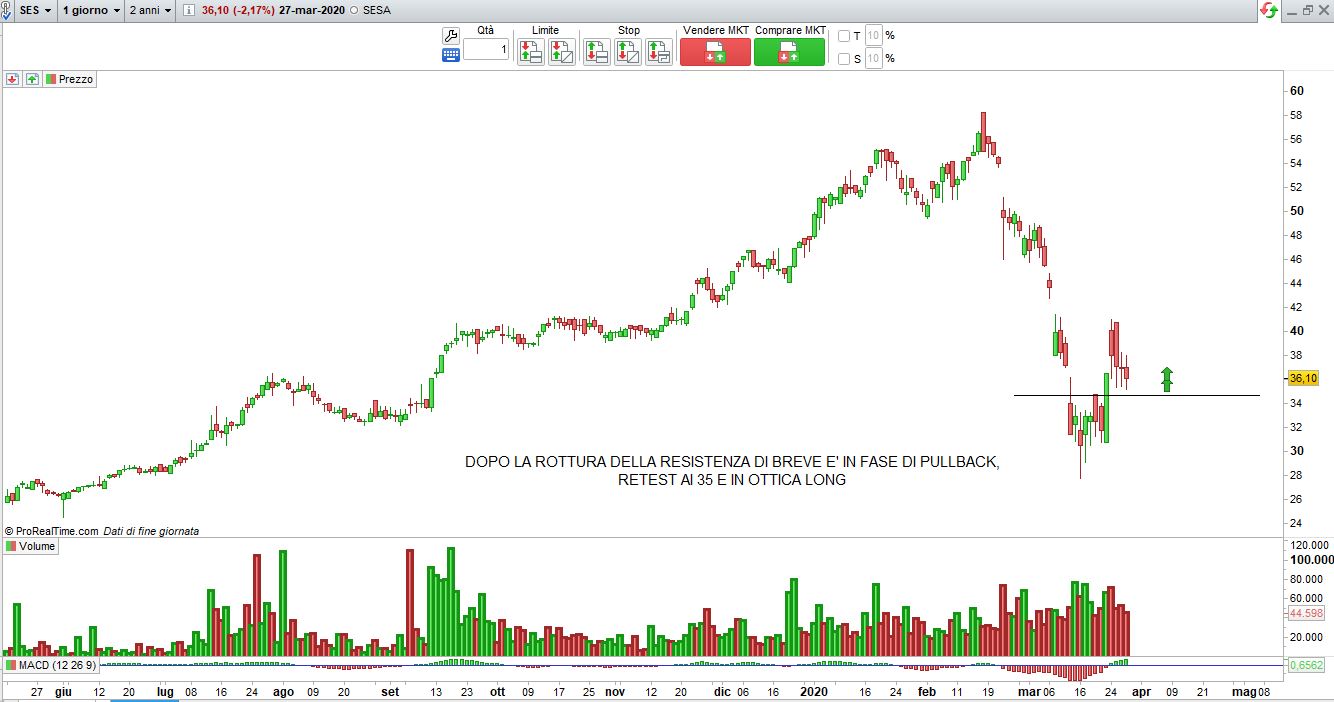Click the blue keyboard shortcuts icon
Viewport: 1334px width, 702px height.
(x=450, y=55)
